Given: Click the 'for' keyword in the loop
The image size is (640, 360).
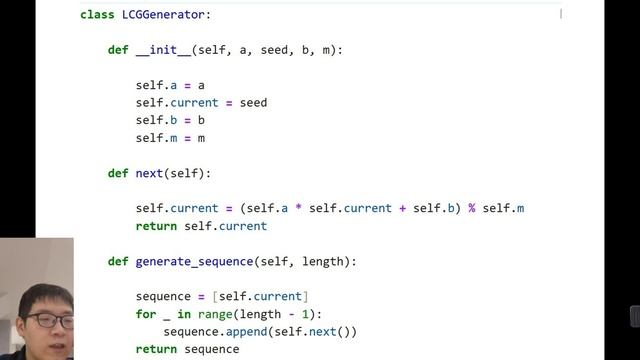Looking at the screenshot, I should 146,314.
